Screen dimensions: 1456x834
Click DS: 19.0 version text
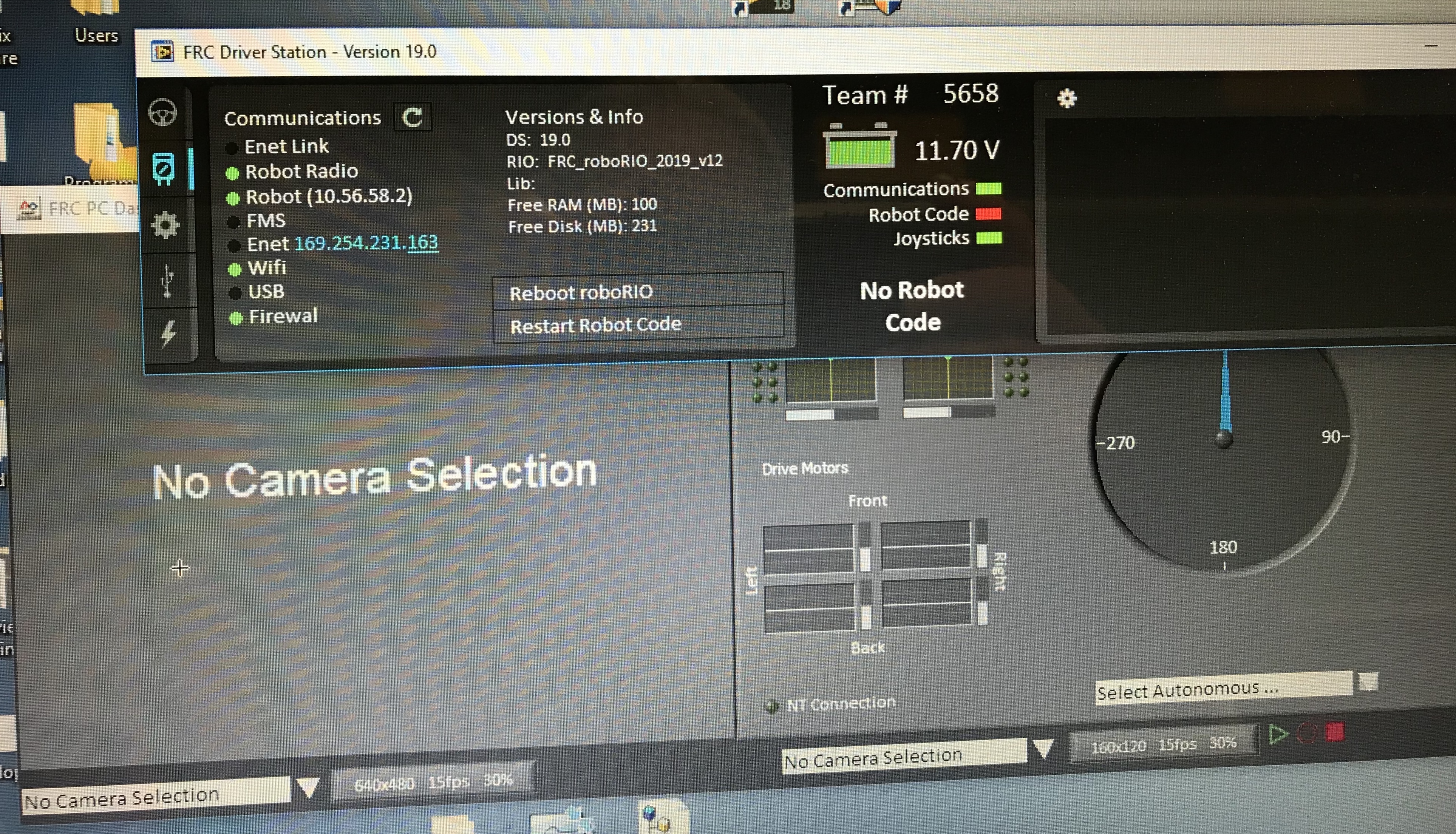(538, 140)
